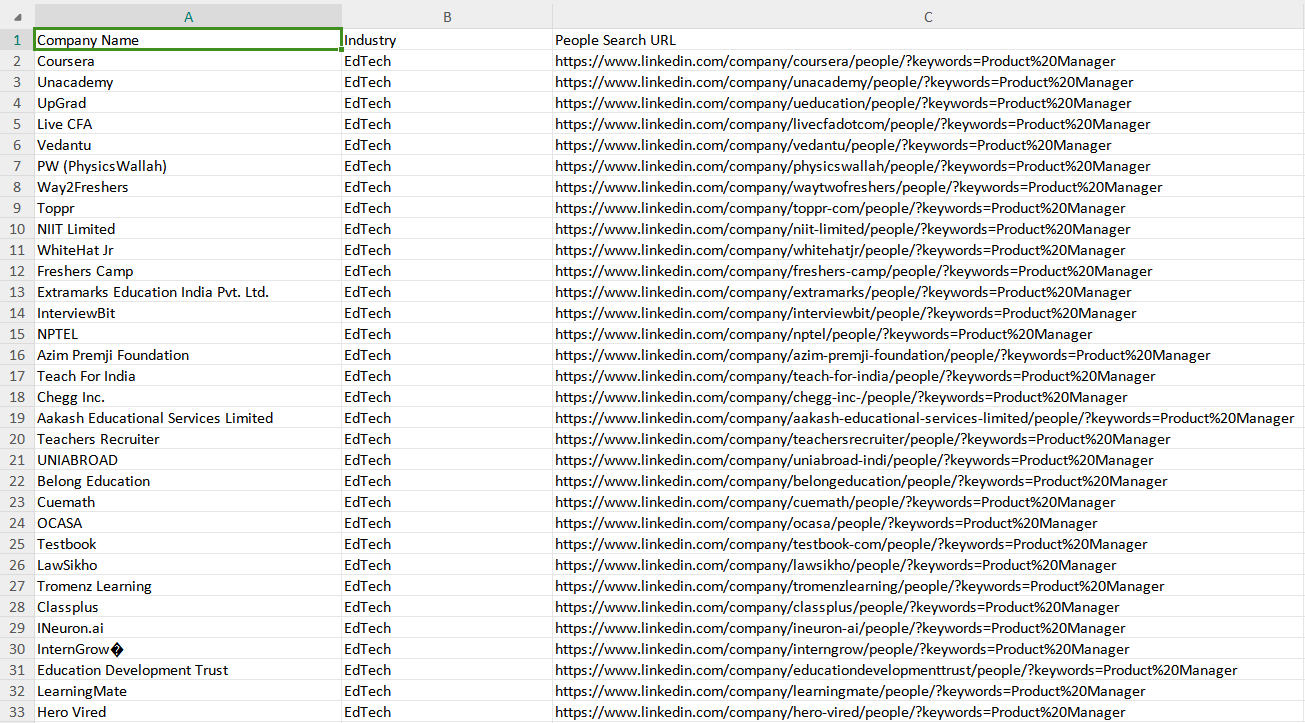Select the EdTech cell in Toppr row
The image size is (1305, 723).
pyautogui.click(x=447, y=208)
